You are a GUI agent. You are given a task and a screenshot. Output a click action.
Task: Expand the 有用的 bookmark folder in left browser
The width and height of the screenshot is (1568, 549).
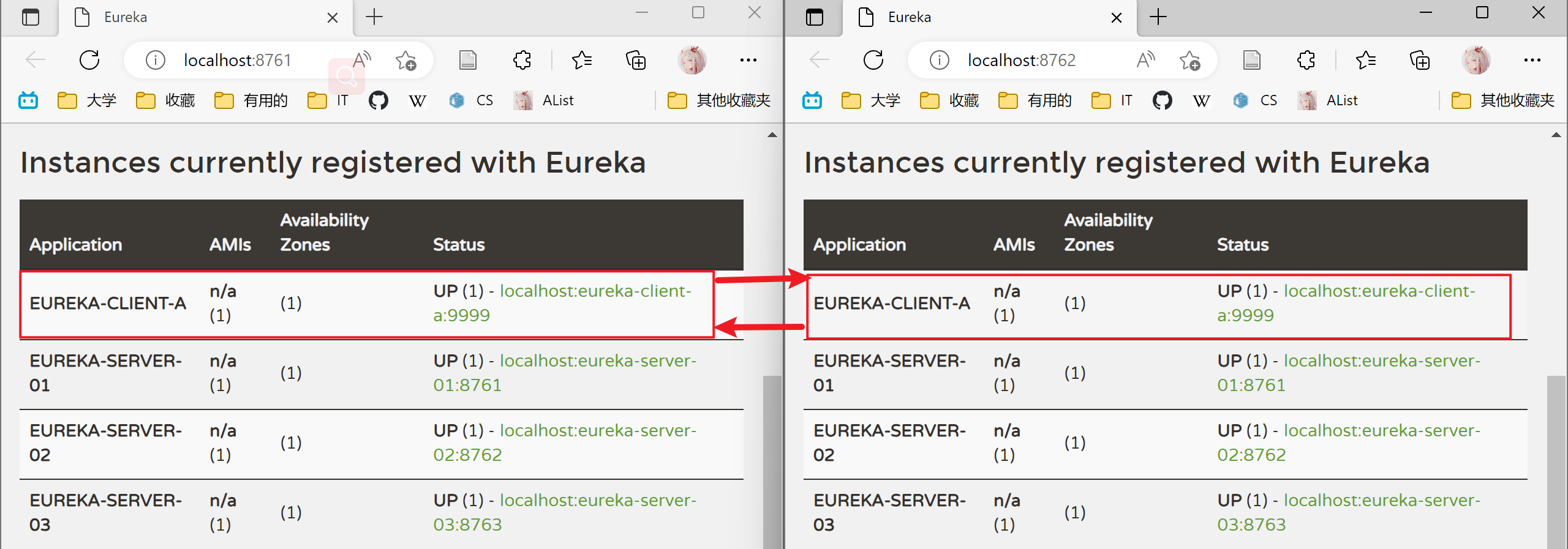pyautogui.click(x=251, y=100)
